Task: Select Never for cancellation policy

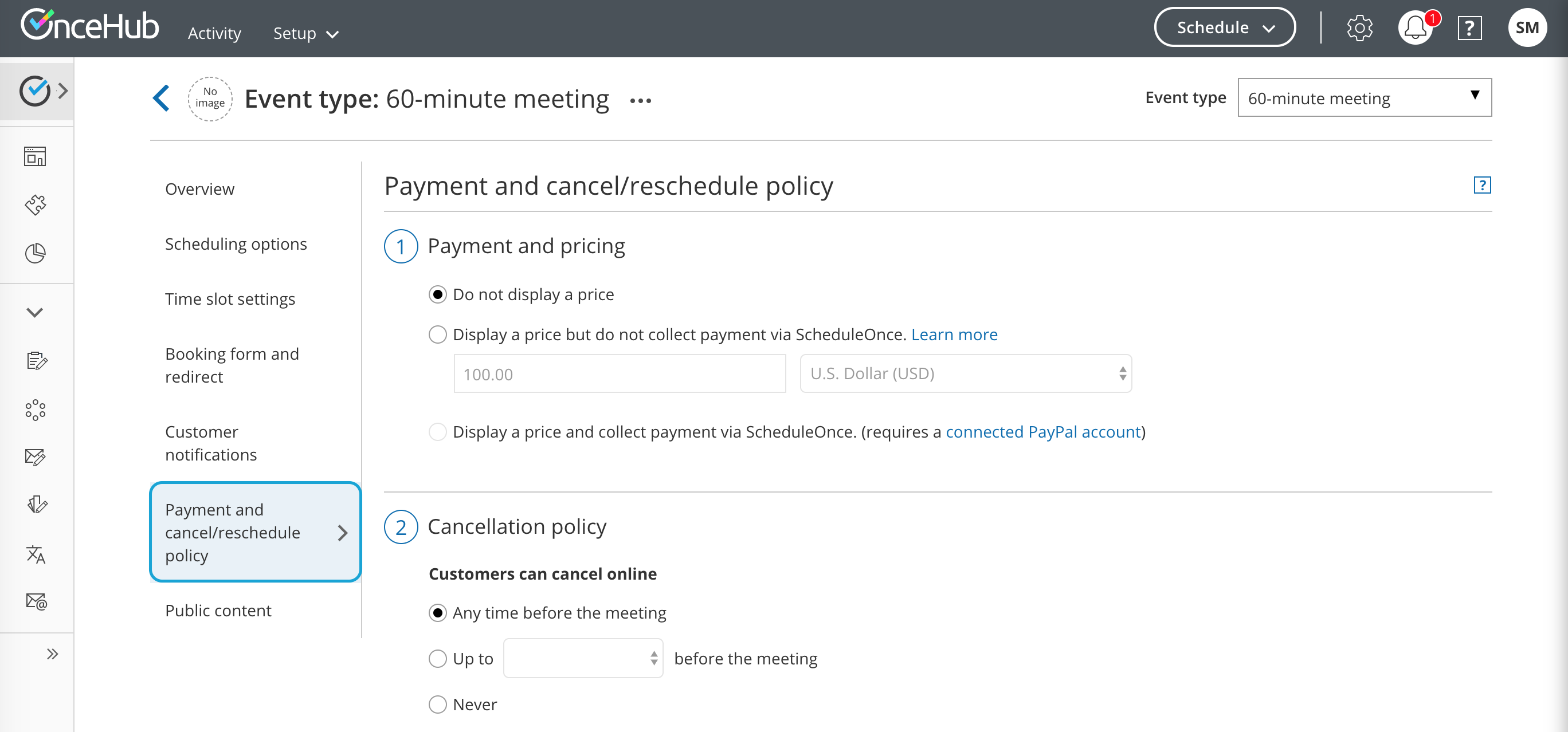Action: (x=438, y=704)
